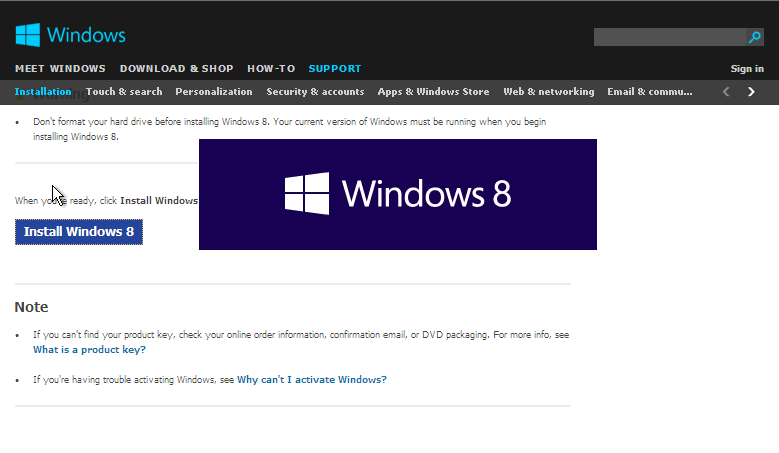This screenshot has width=779, height=453.
Task: Click the Windows 8 banner image
Action: coord(398,194)
